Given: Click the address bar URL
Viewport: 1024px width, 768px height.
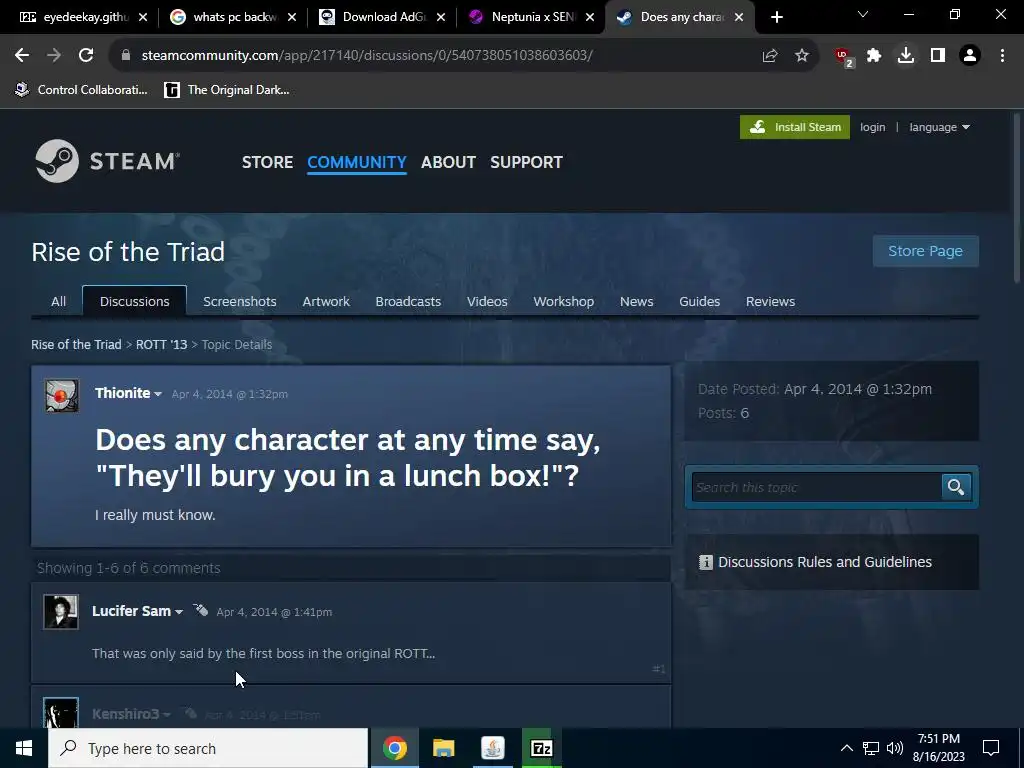Looking at the screenshot, I should tap(367, 56).
